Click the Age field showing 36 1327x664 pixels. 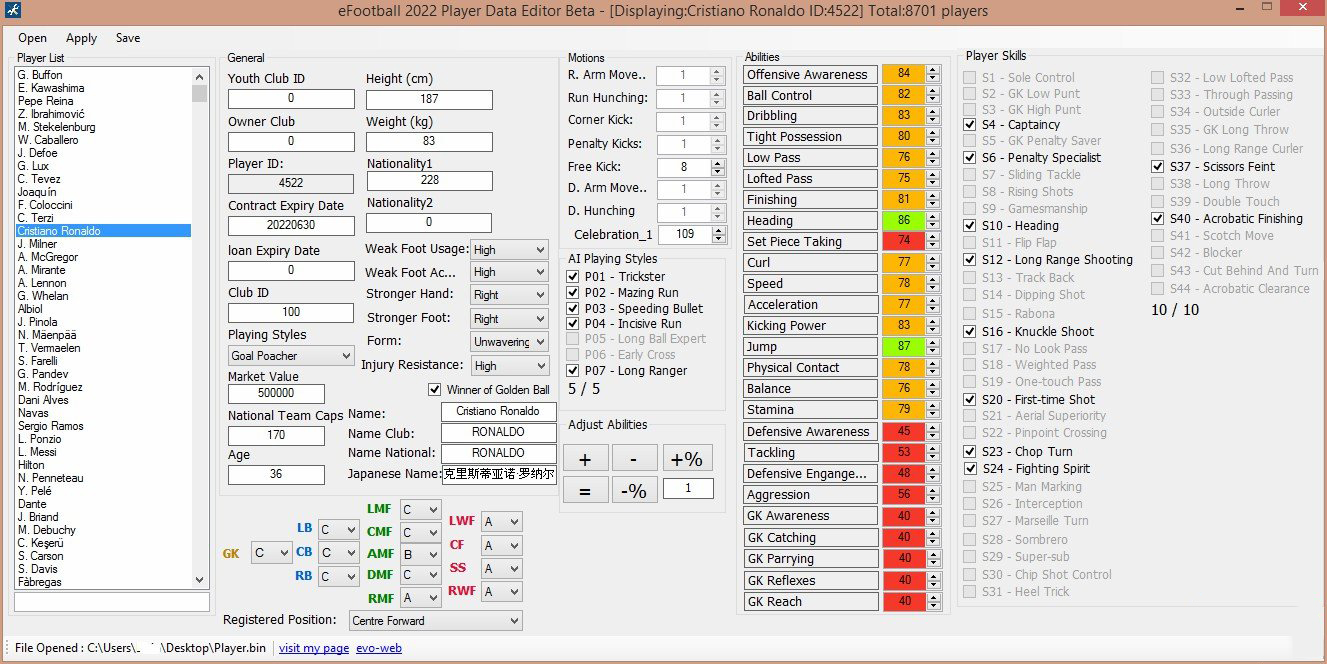click(x=276, y=475)
